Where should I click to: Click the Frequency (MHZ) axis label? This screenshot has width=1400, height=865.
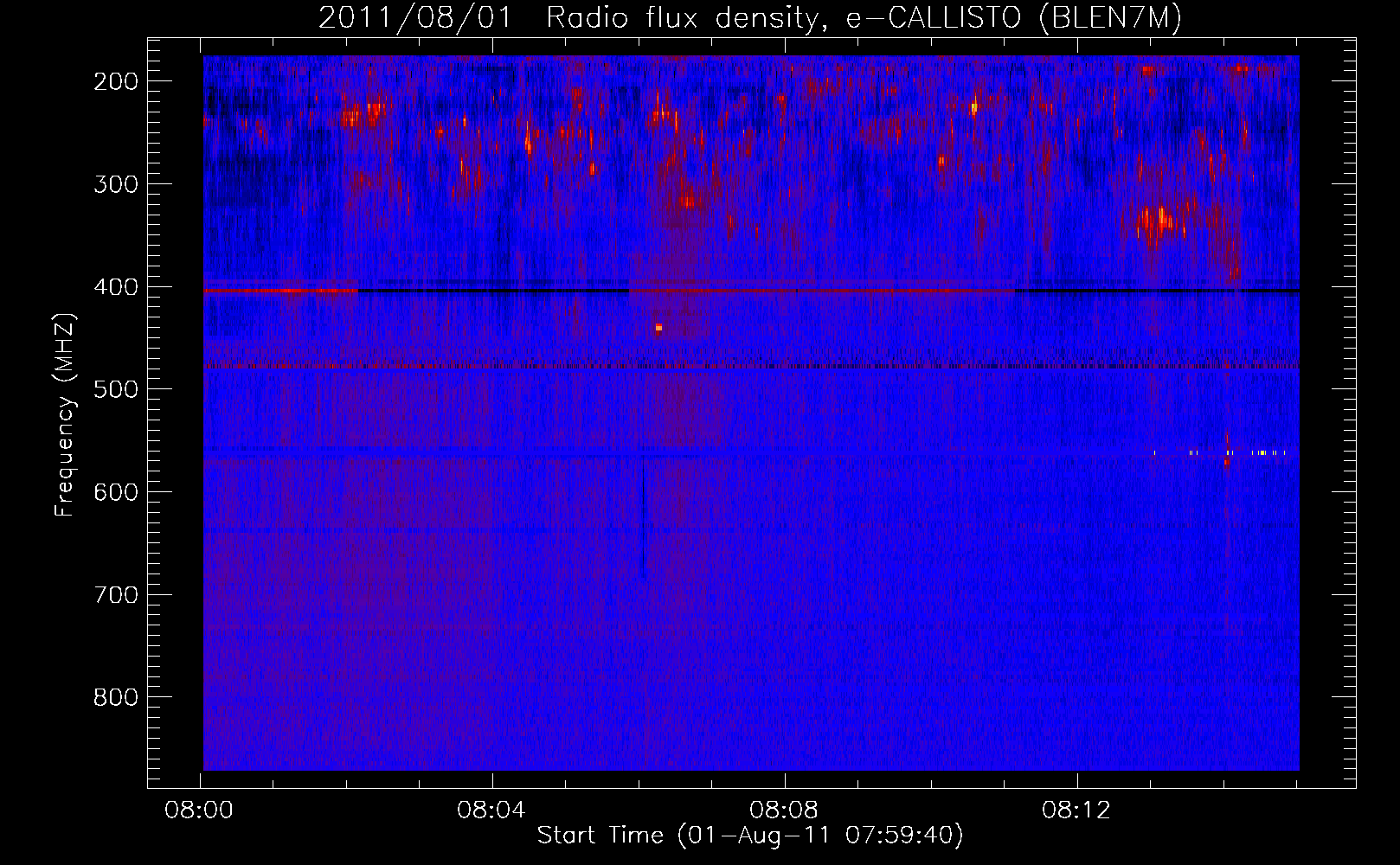click(x=65, y=415)
